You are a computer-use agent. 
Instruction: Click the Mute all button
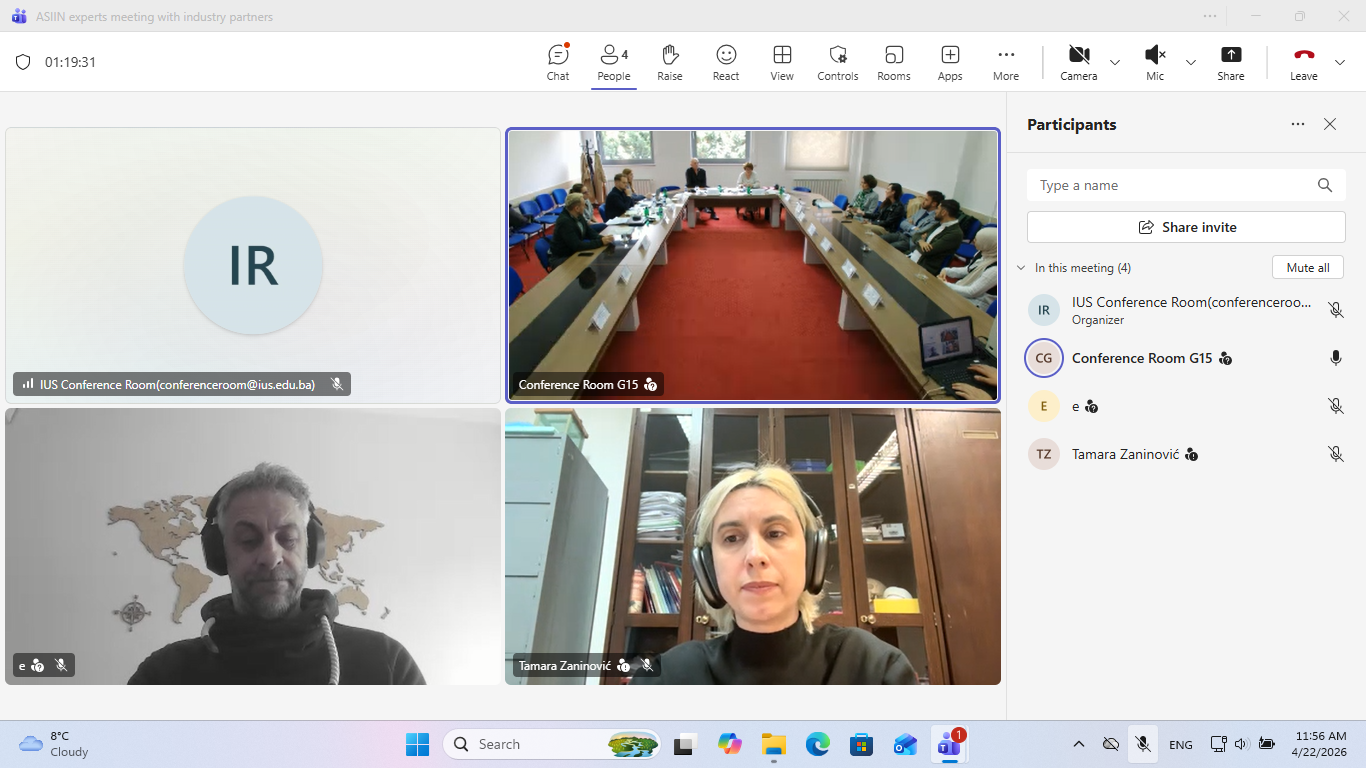[1307, 268]
